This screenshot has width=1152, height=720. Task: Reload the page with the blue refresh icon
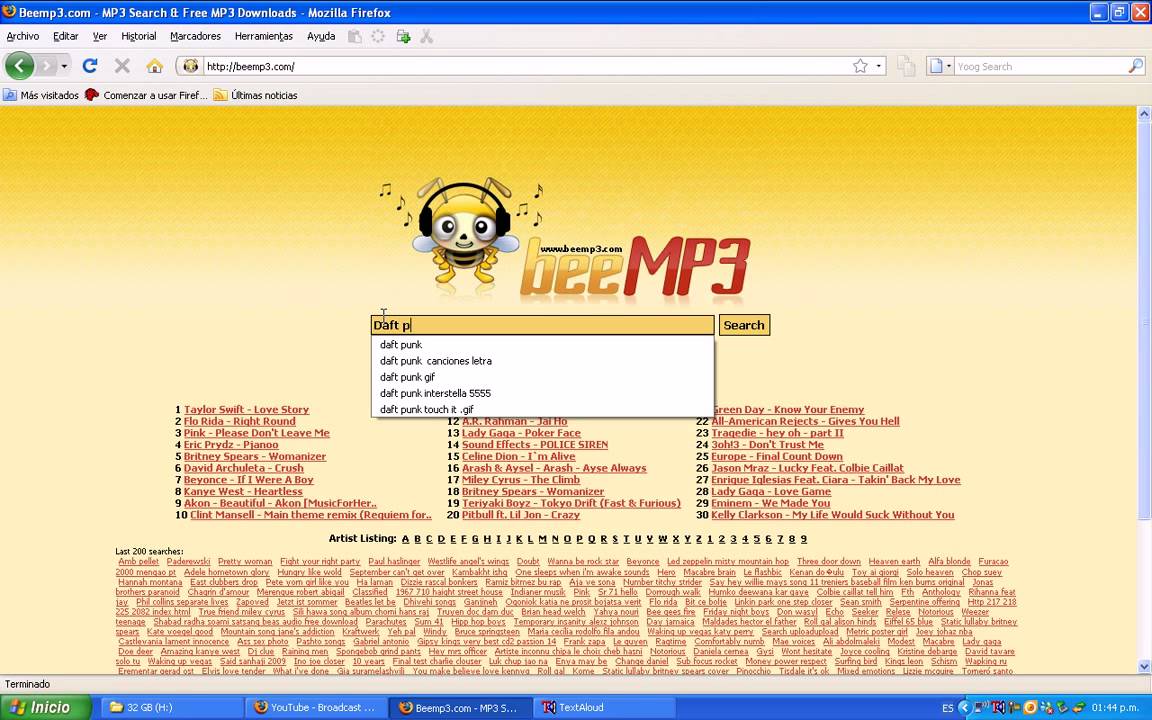pos(90,66)
